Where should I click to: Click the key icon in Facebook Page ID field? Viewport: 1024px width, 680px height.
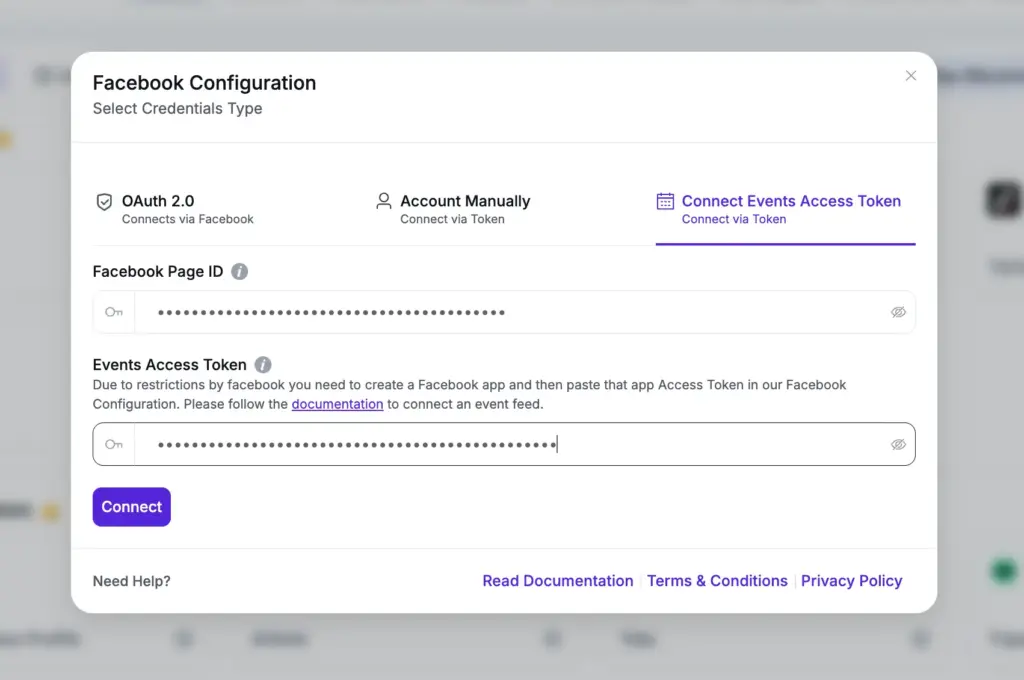click(114, 312)
